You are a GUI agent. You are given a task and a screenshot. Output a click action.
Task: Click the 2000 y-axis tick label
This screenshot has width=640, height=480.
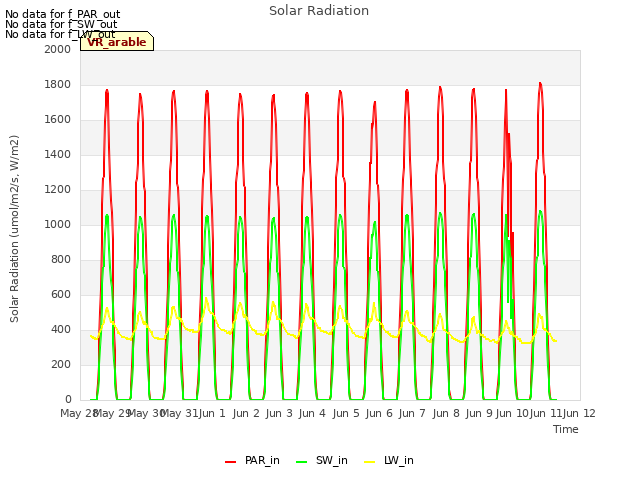coord(58,49)
